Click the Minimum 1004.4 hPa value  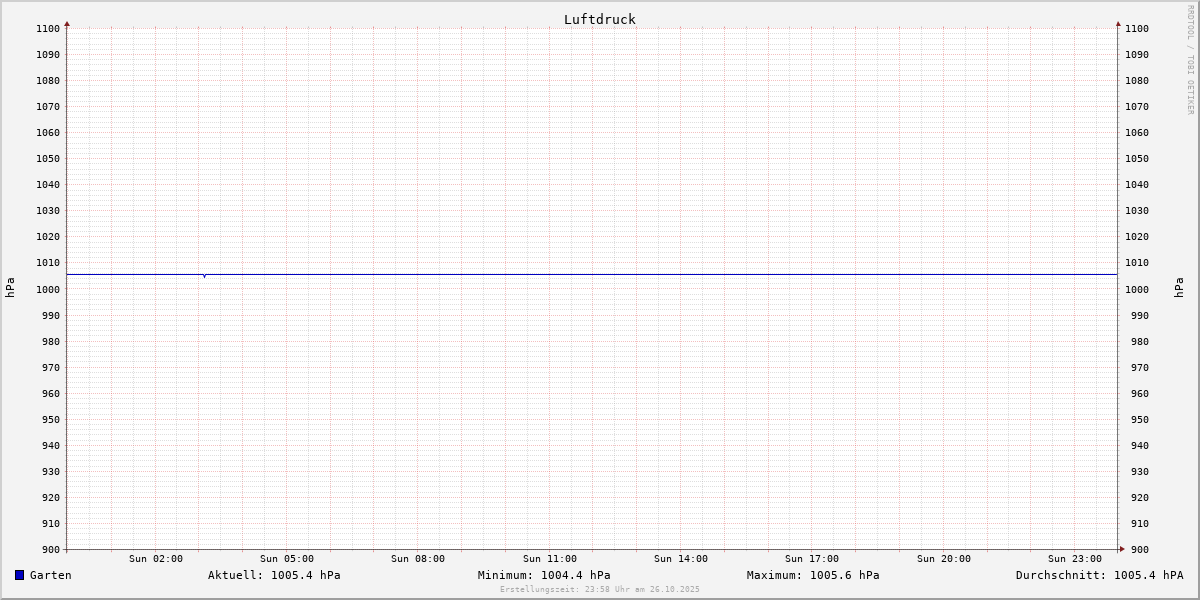point(544,575)
